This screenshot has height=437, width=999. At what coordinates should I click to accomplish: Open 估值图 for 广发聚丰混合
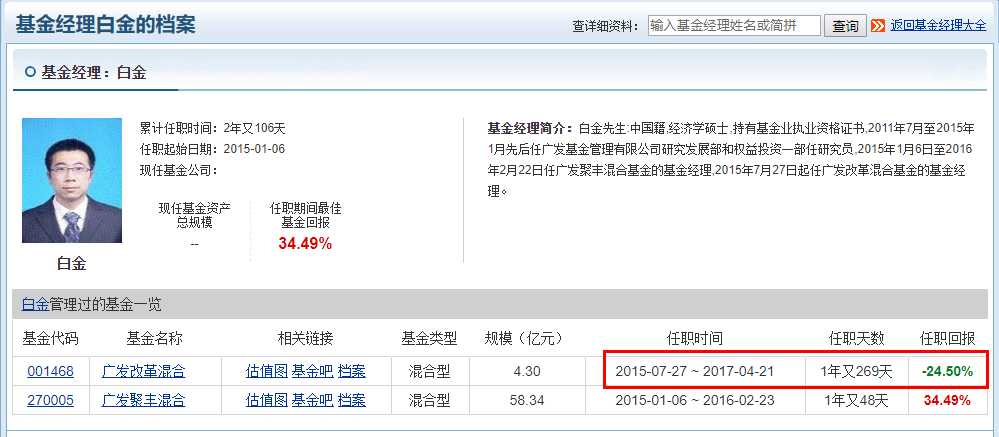[267, 400]
